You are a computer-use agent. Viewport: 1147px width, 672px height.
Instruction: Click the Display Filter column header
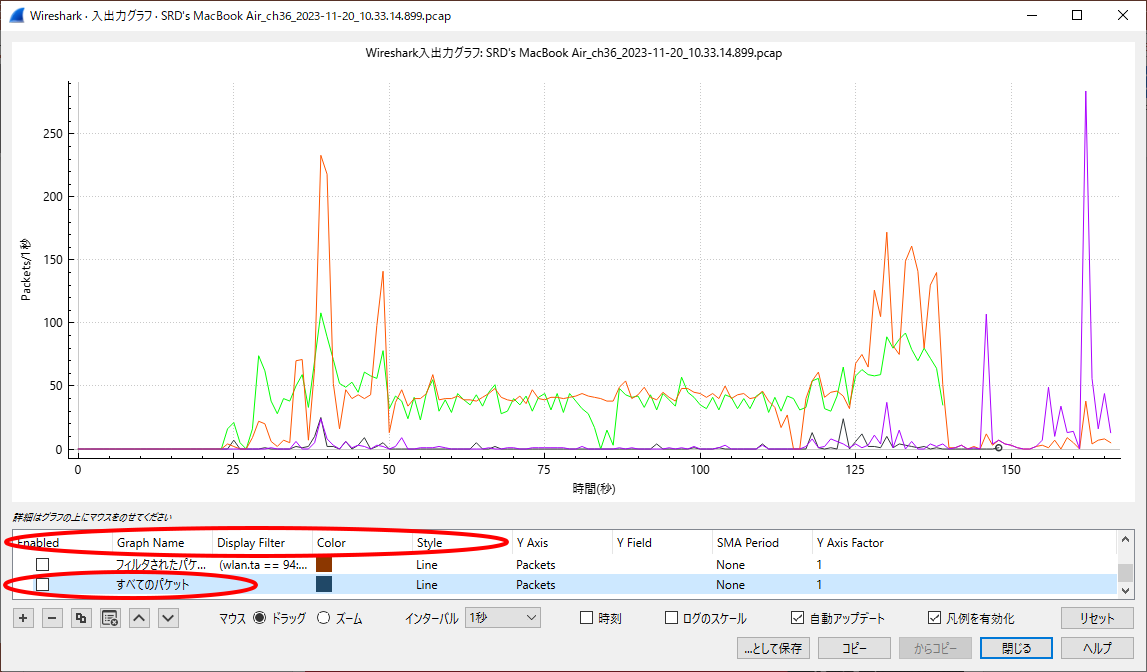251,543
